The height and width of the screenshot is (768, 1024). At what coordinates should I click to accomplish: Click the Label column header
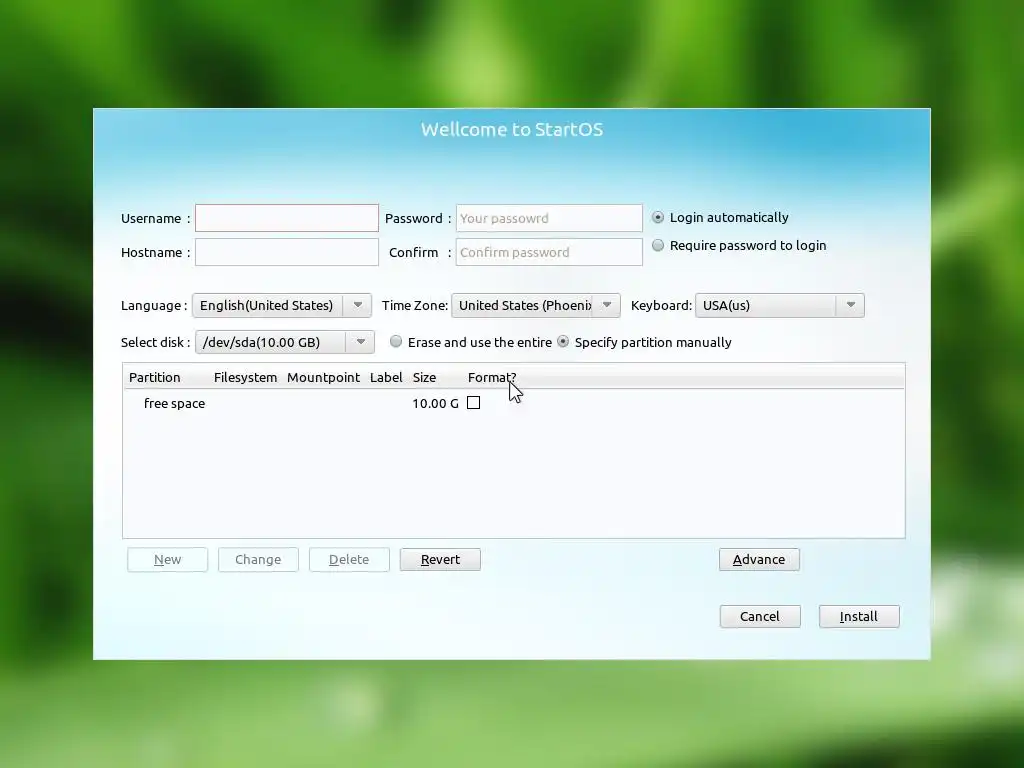(x=386, y=377)
